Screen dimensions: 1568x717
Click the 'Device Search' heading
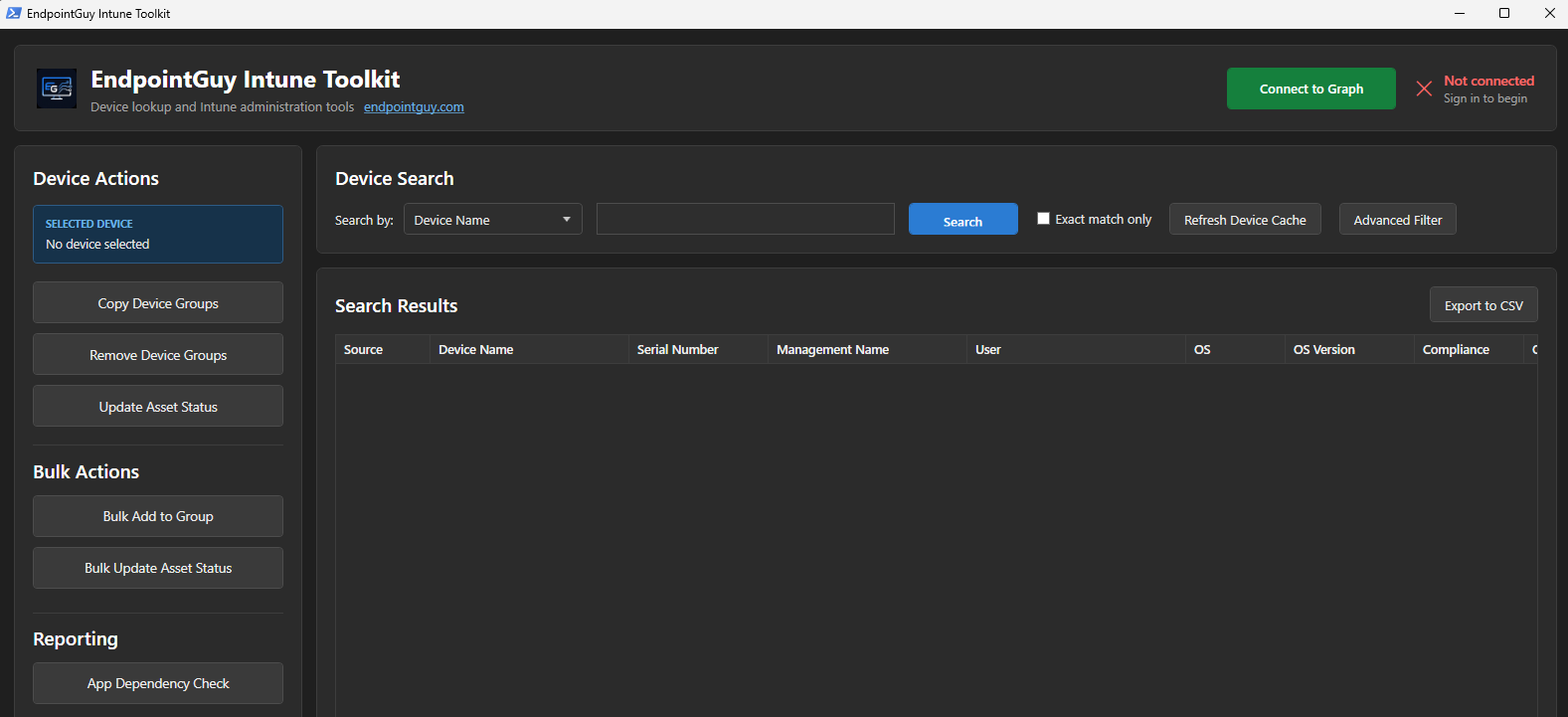point(394,179)
